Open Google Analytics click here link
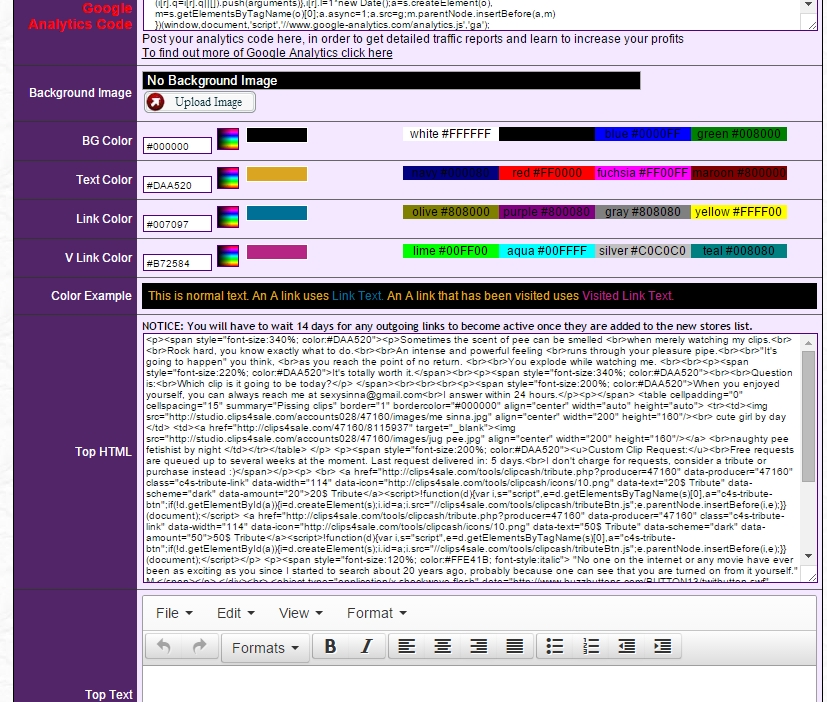Image resolution: width=827 pixels, height=702 pixels. (267, 53)
